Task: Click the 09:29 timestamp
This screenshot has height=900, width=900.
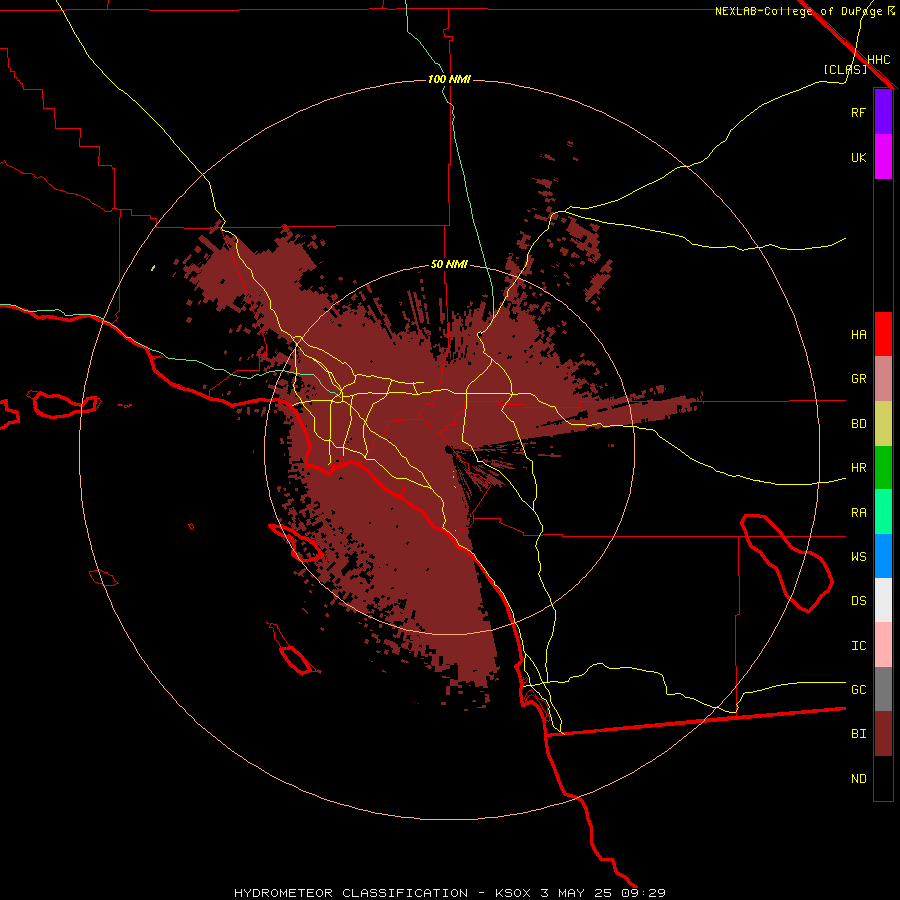Action: 643,893
